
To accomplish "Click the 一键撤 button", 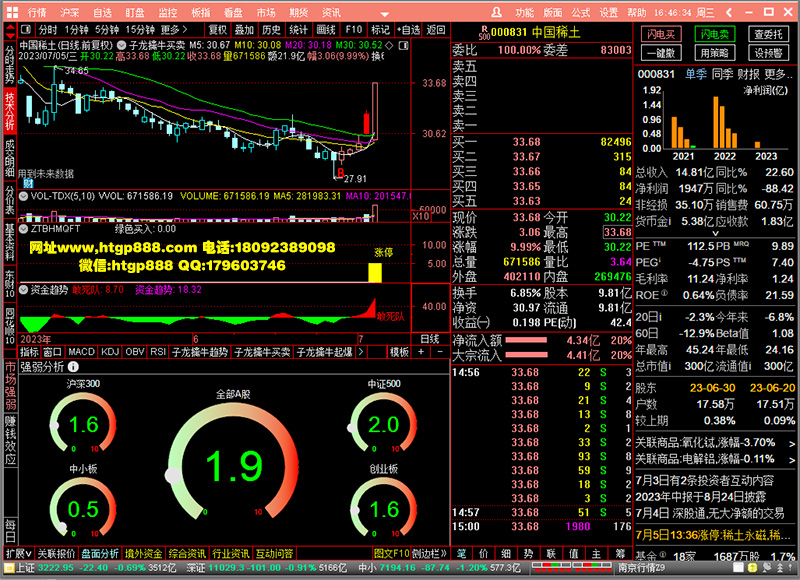I will tap(661, 53).
